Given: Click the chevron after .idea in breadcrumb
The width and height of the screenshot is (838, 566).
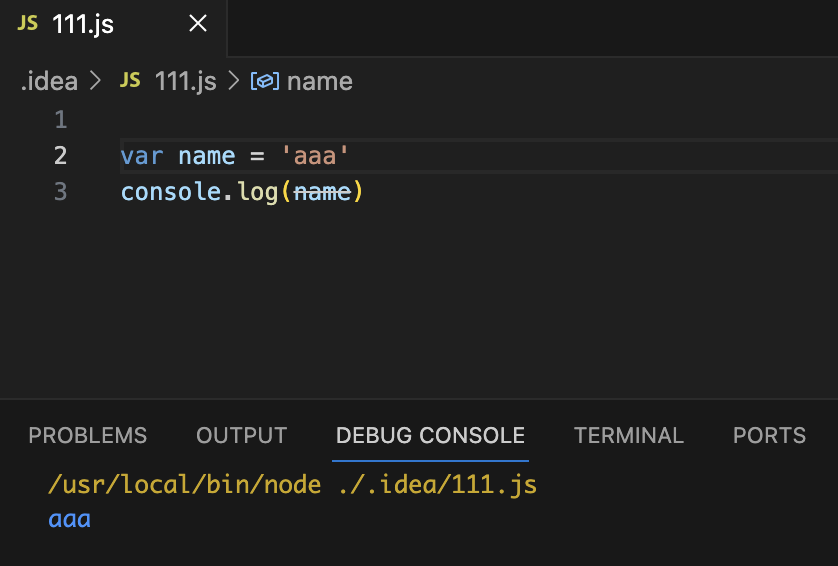Looking at the screenshot, I should 96,81.
